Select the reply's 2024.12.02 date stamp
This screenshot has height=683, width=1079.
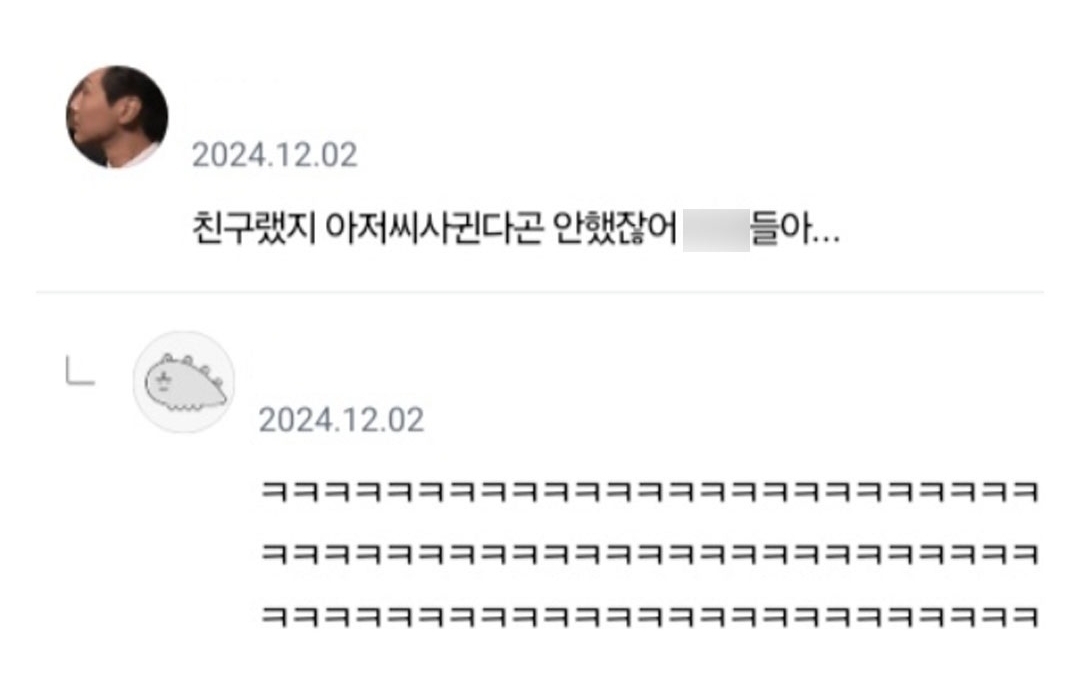[x=341, y=420]
